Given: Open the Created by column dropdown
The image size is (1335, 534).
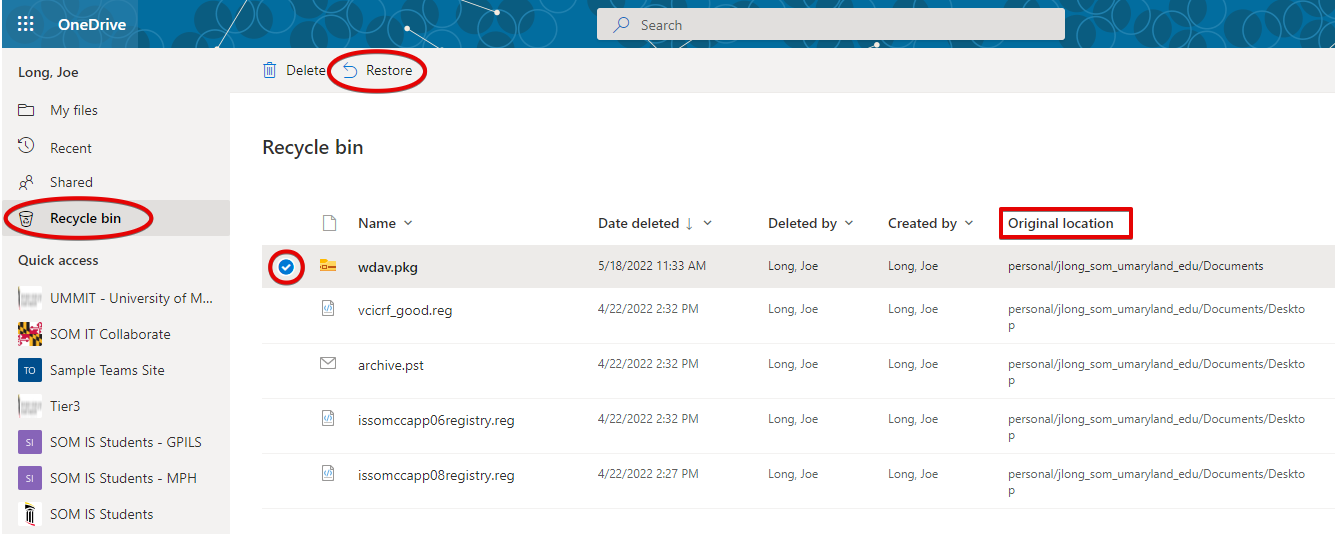Looking at the screenshot, I should 969,223.
